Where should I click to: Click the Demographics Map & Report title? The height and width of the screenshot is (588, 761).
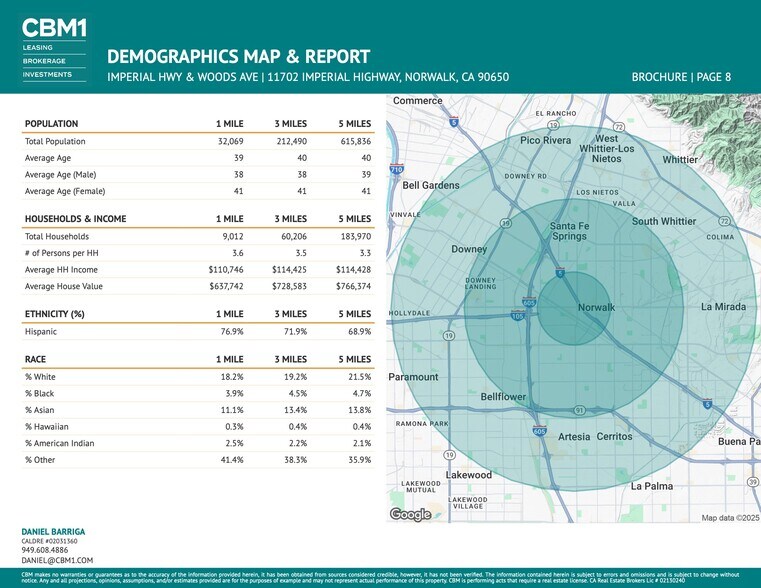[x=238, y=56]
